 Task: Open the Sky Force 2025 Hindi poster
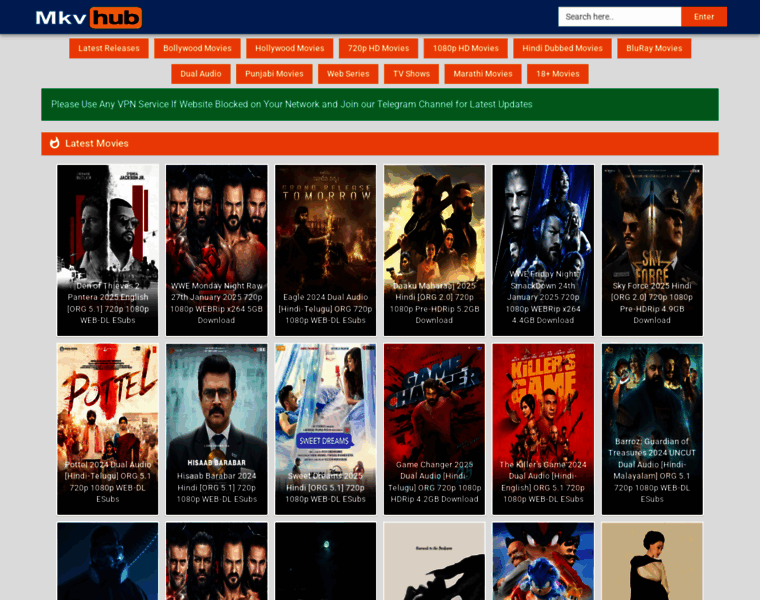[x=652, y=250]
